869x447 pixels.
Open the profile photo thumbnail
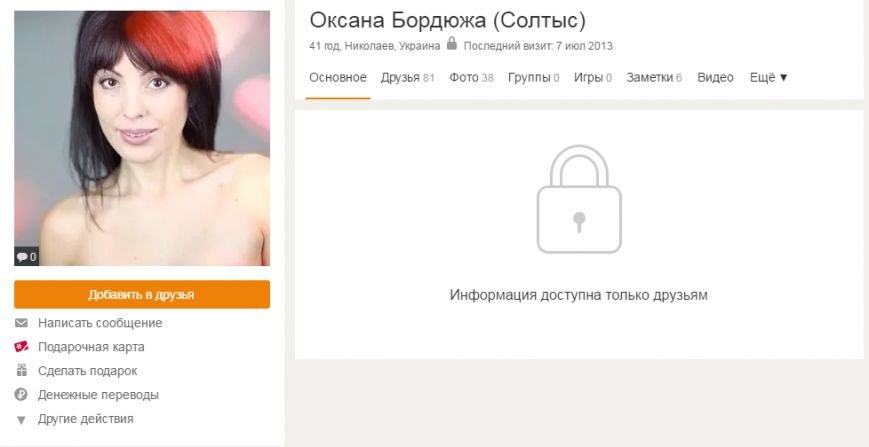[x=142, y=138]
